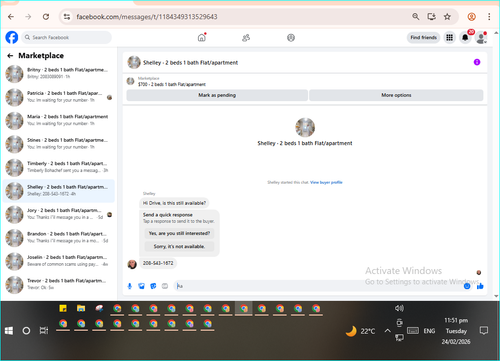Open the Chrome three-dot menu

(x=489, y=17)
